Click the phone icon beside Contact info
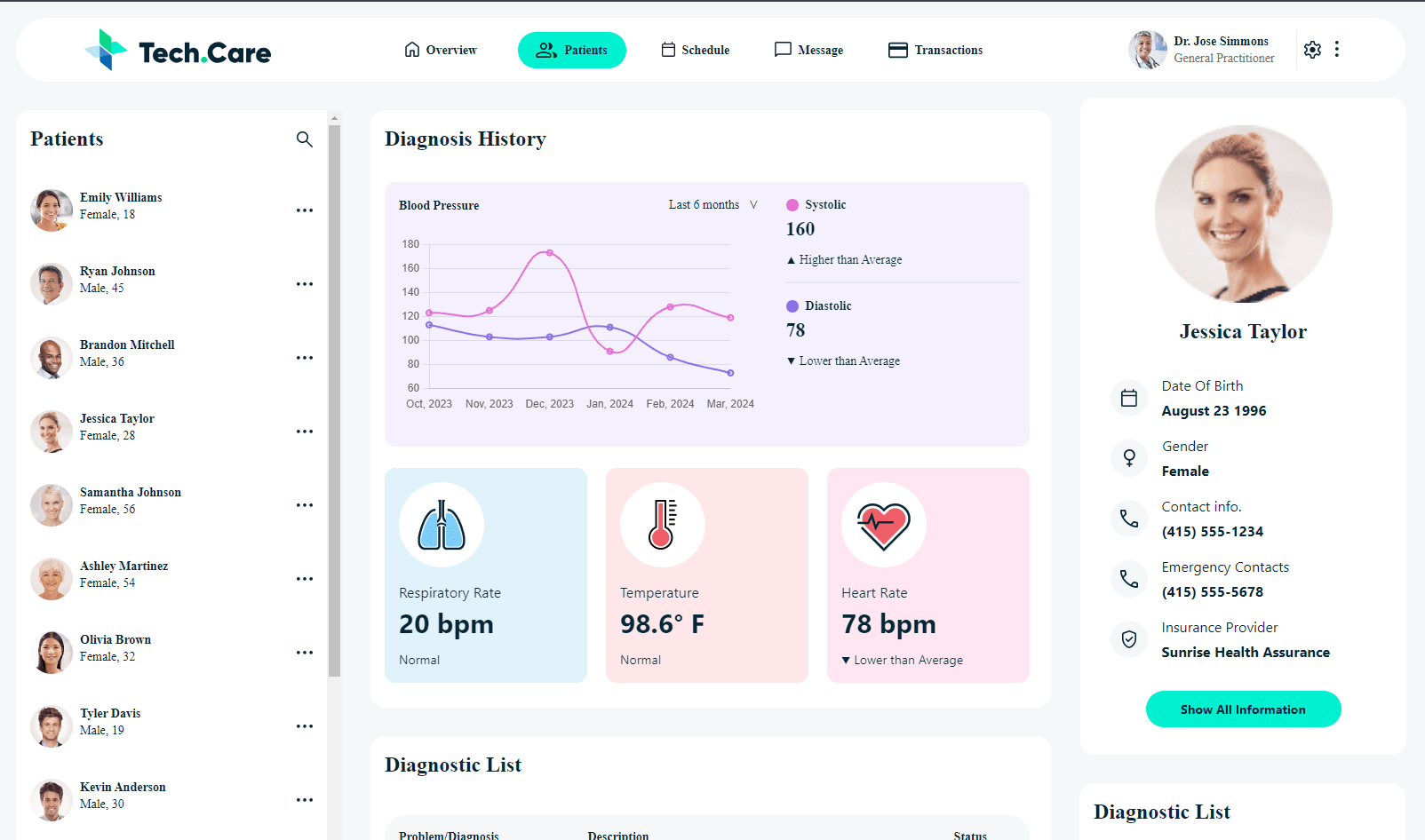This screenshot has width=1425, height=840. [1128, 519]
